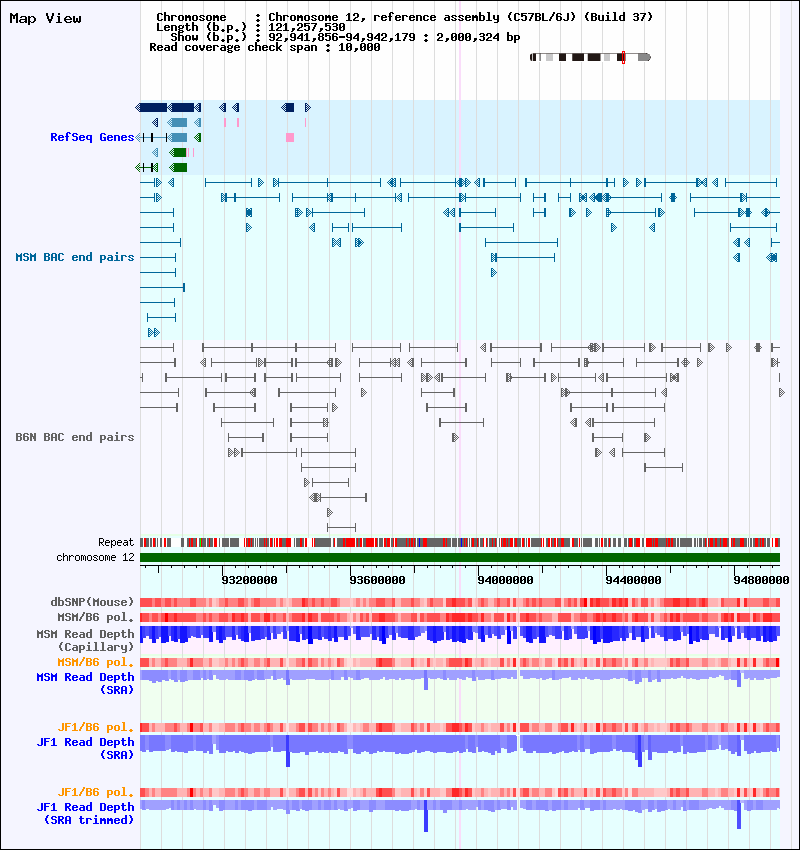Viewport: 800px width, 850px height.
Task: Click the Repeat track label
Action: tap(116, 542)
